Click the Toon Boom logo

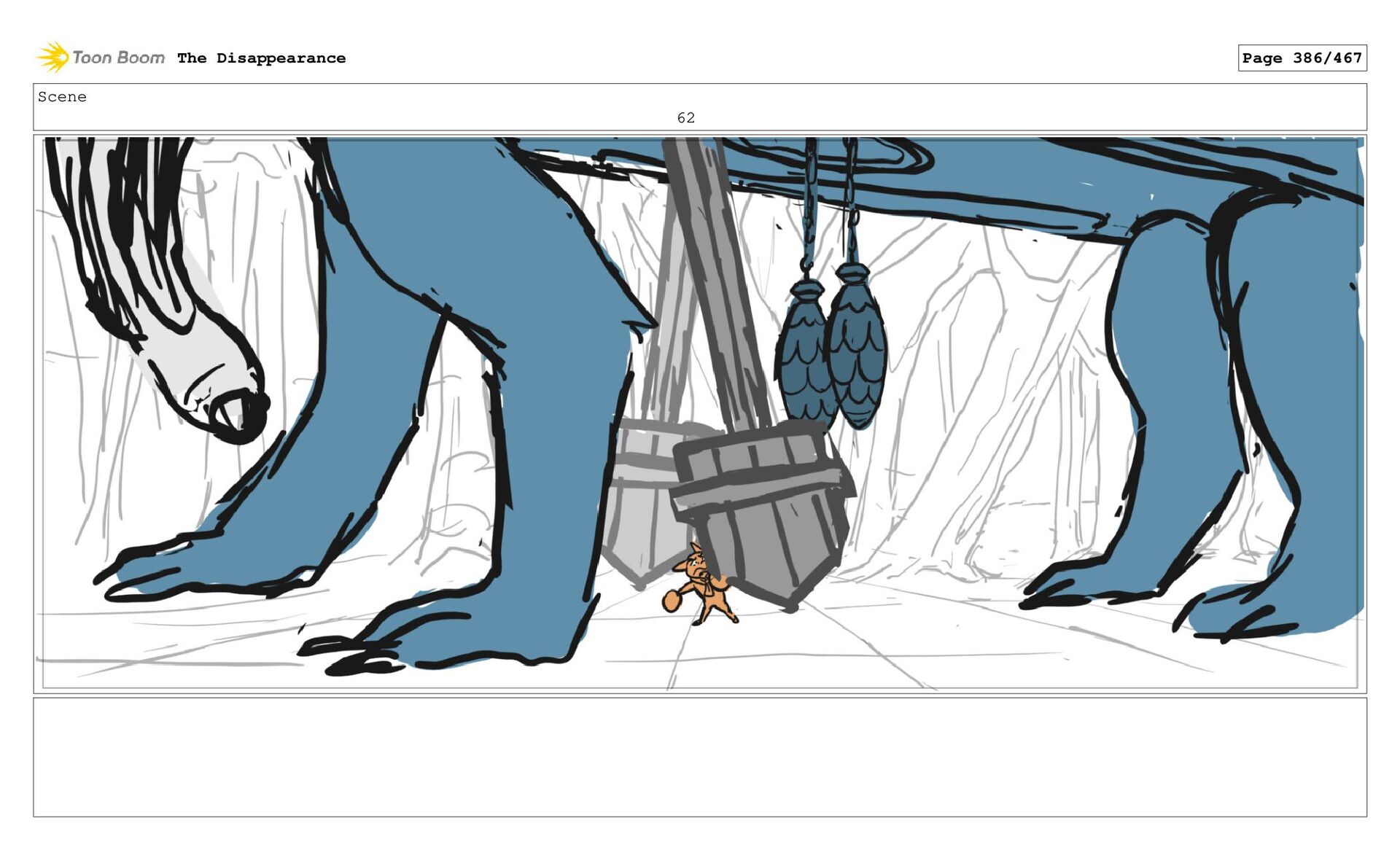tap(101, 58)
